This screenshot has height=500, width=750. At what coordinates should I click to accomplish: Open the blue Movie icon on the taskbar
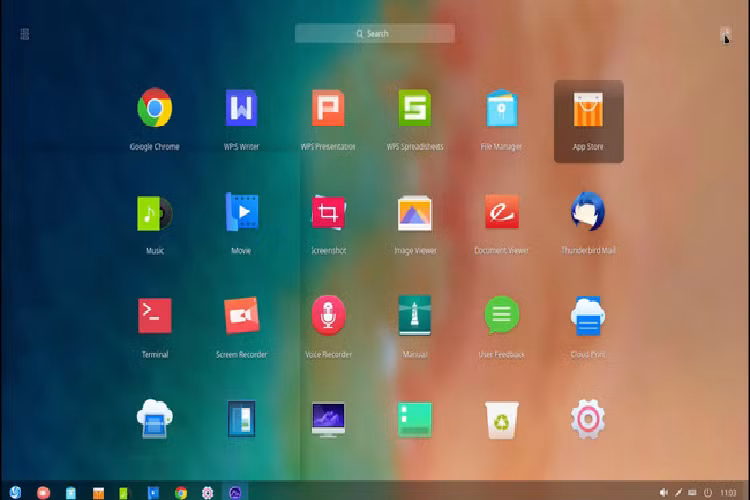pyautogui.click(x=153, y=493)
